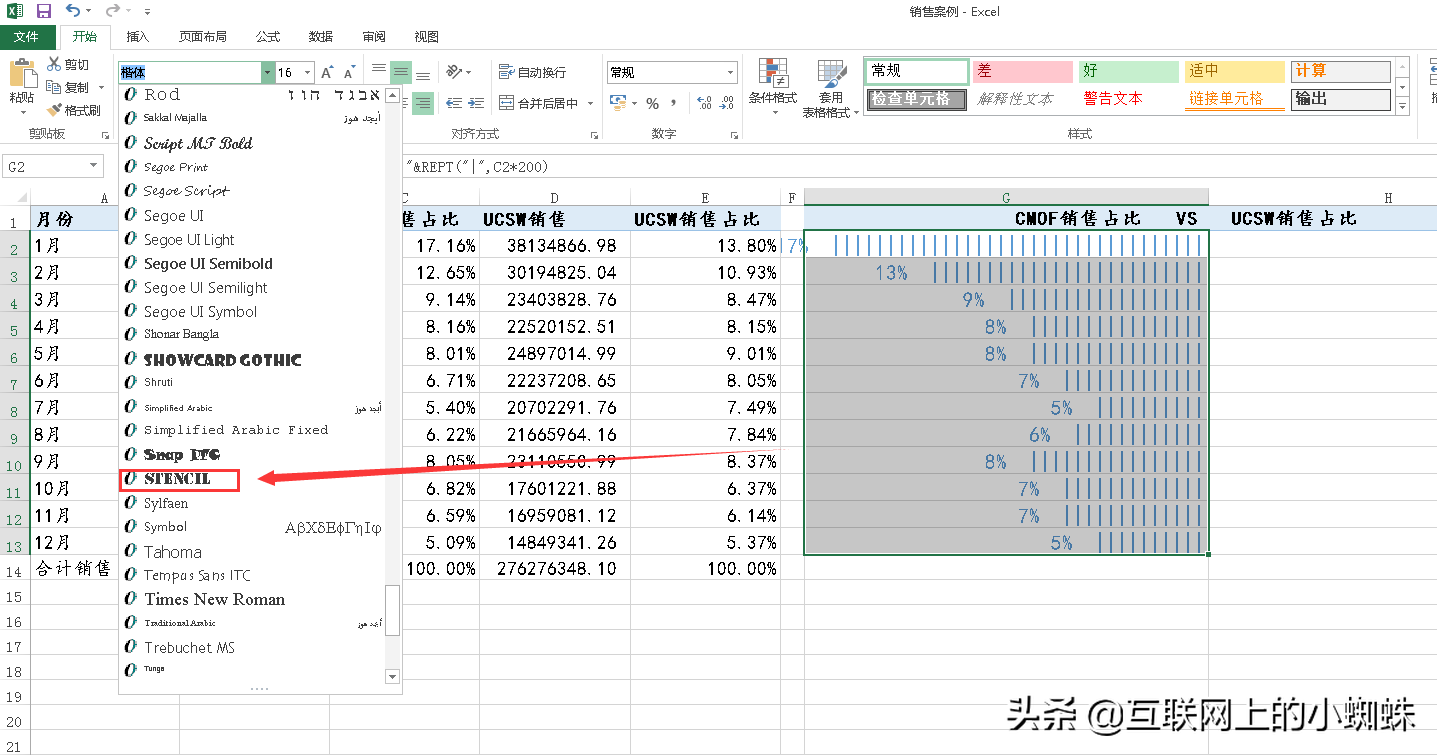Expand the Paste options arrow
This screenshot has height=755, width=1437.
(x=21, y=113)
